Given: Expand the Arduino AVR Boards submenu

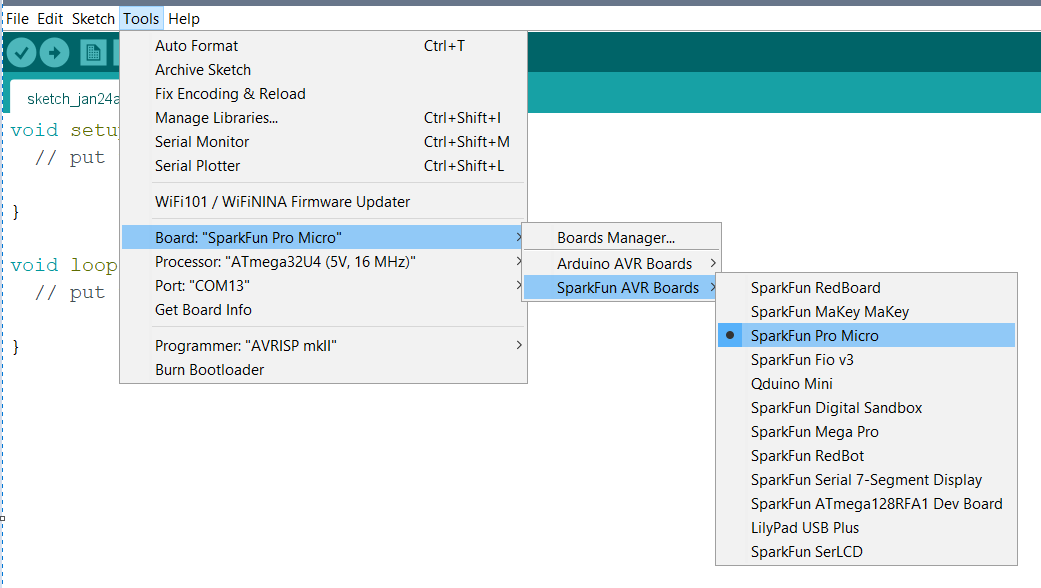Looking at the screenshot, I should click(624, 264).
